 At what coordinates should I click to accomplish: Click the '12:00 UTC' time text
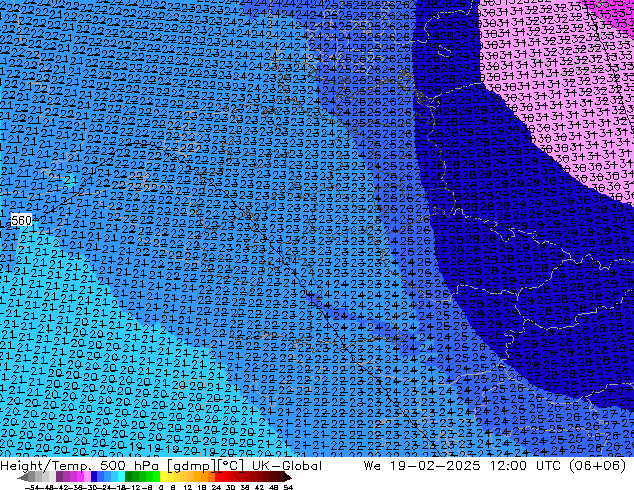click(x=525, y=466)
